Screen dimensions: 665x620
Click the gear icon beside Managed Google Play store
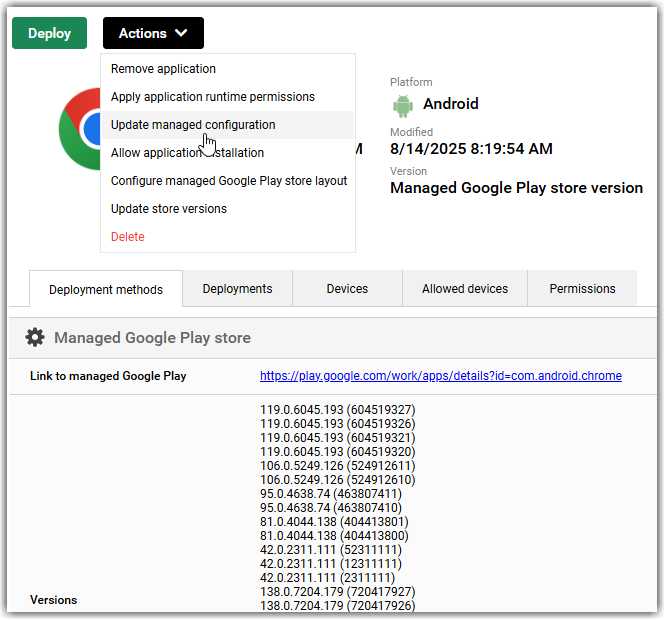point(35,338)
